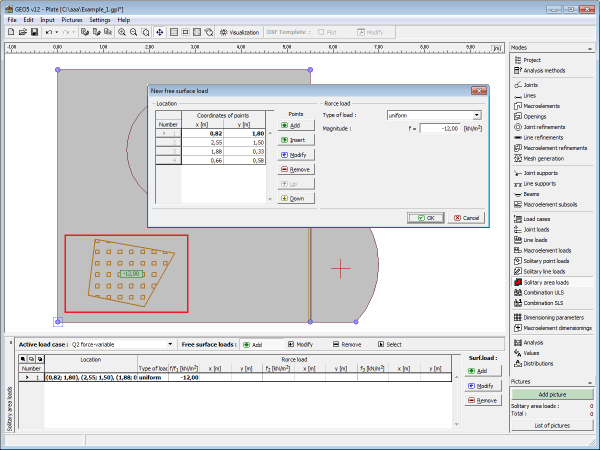This screenshot has width=600, height=450.
Task: Open the Active load case dropdown
Action: [x=172, y=344]
